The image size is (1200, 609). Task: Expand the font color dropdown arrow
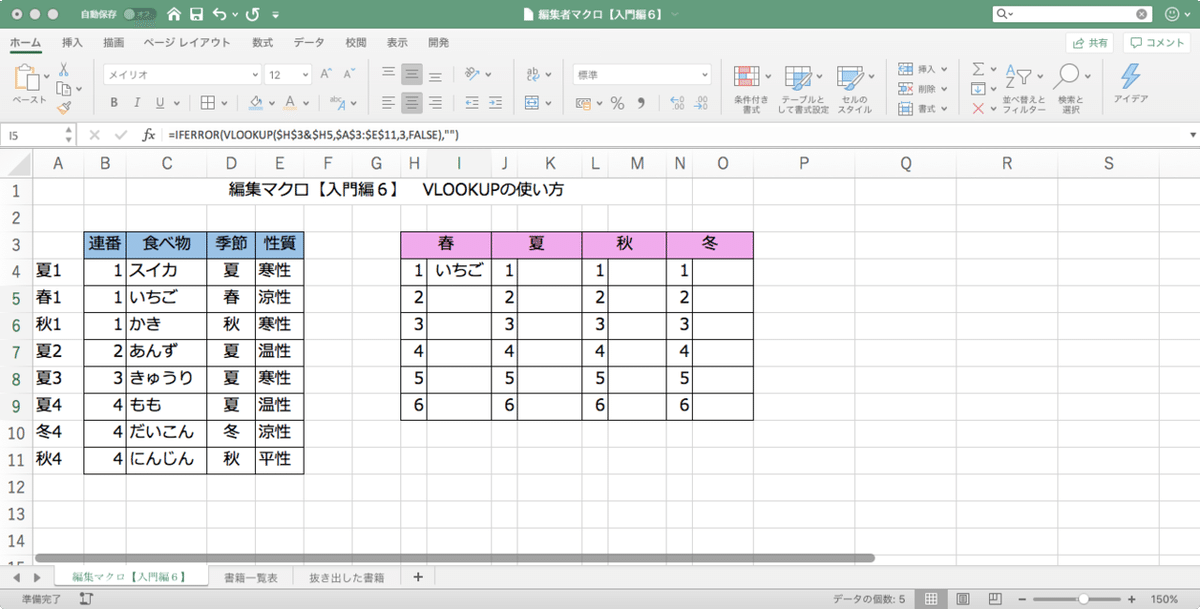pyautogui.click(x=306, y=102)
